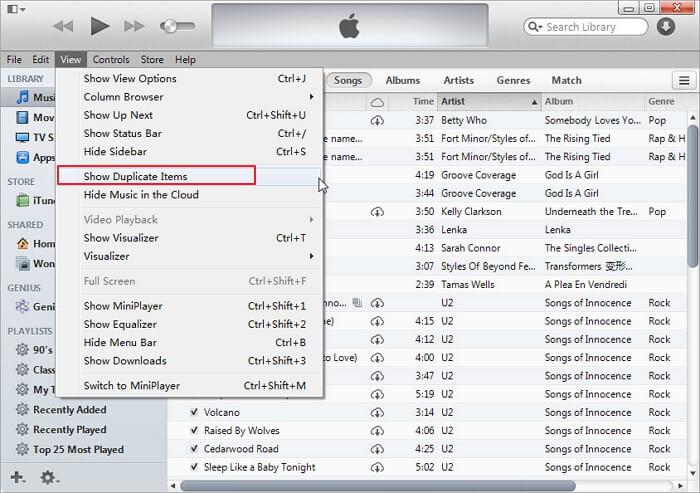Click cloud download icon for Volcano

(377, 413)
